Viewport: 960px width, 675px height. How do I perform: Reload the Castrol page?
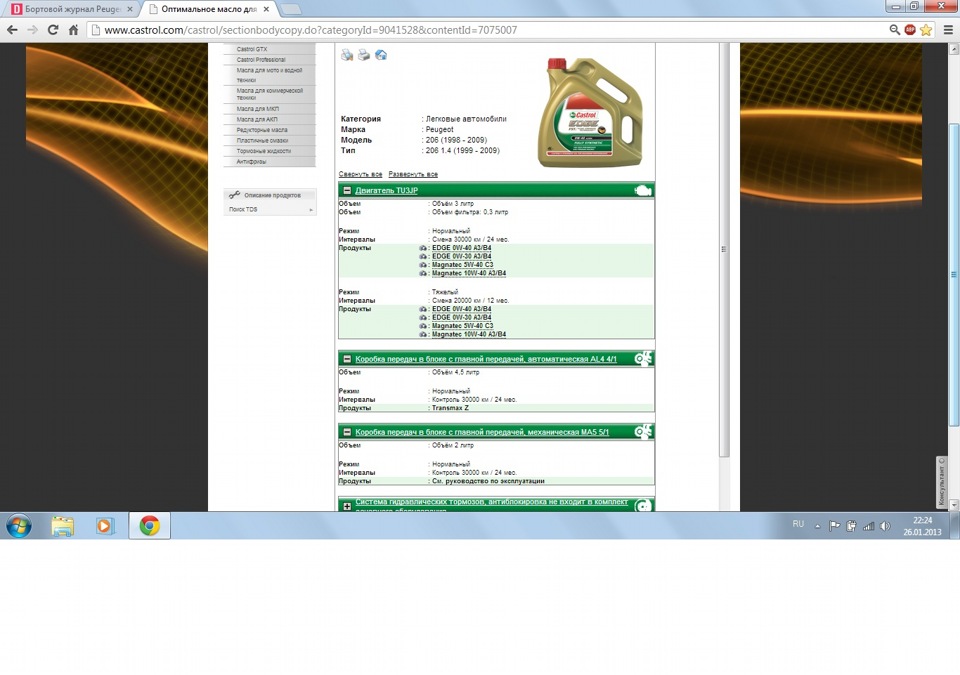tap(53, 29)
